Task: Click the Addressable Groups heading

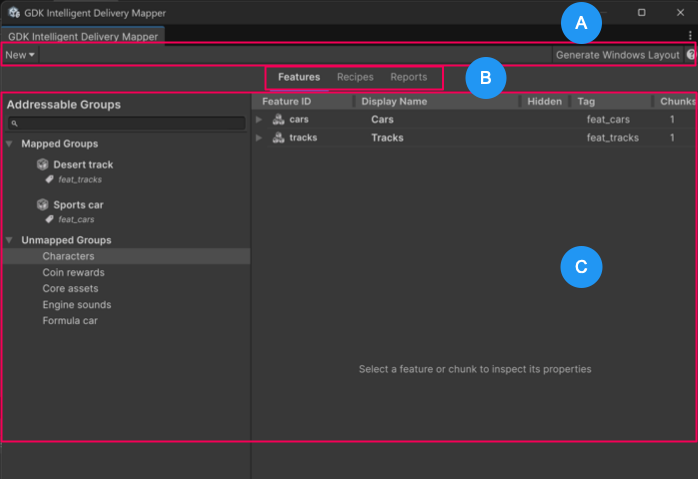Action: click(x=64, y=105)
